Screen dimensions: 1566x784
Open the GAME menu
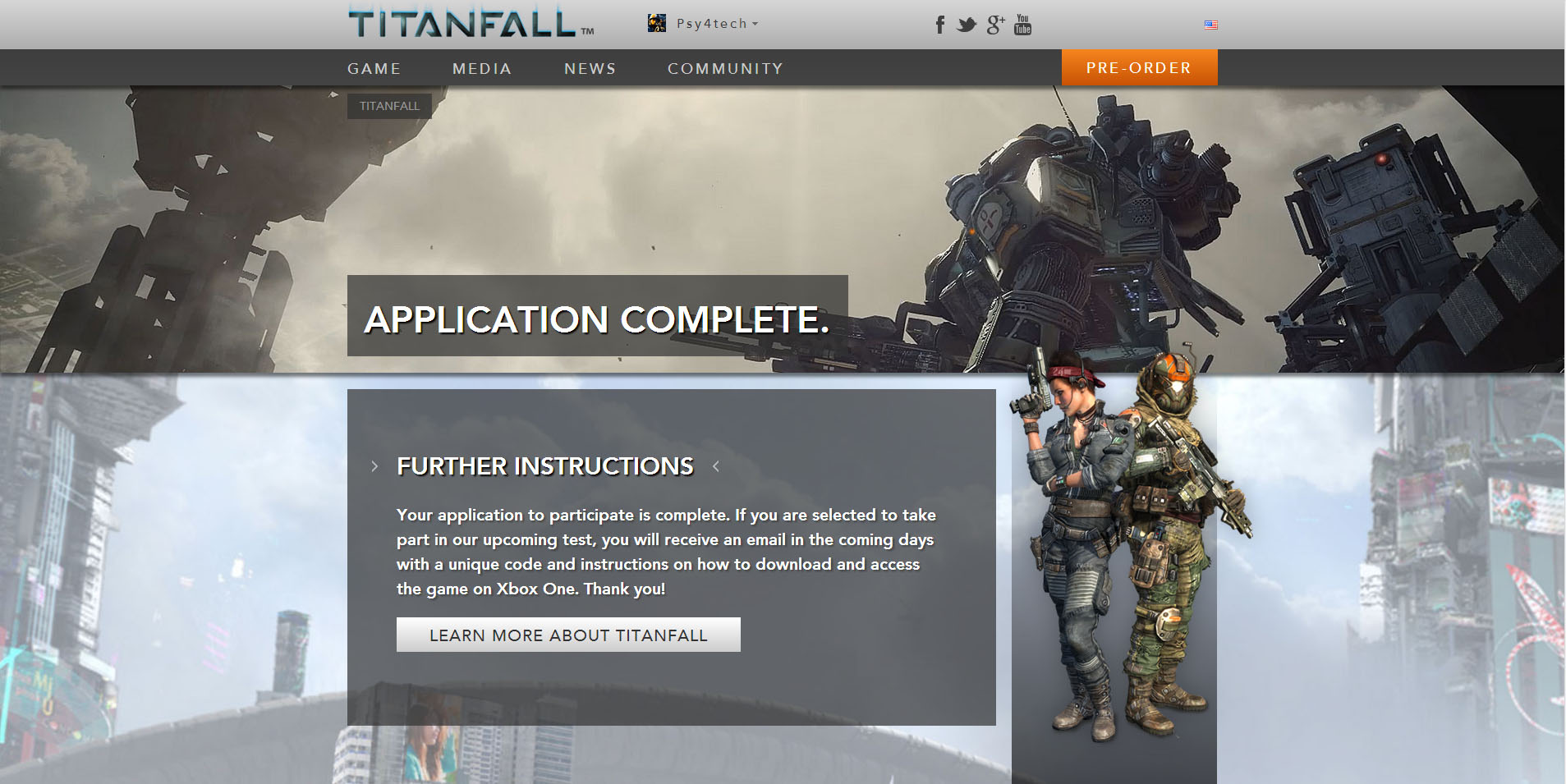pyautogui.click(x=374, y=68)
